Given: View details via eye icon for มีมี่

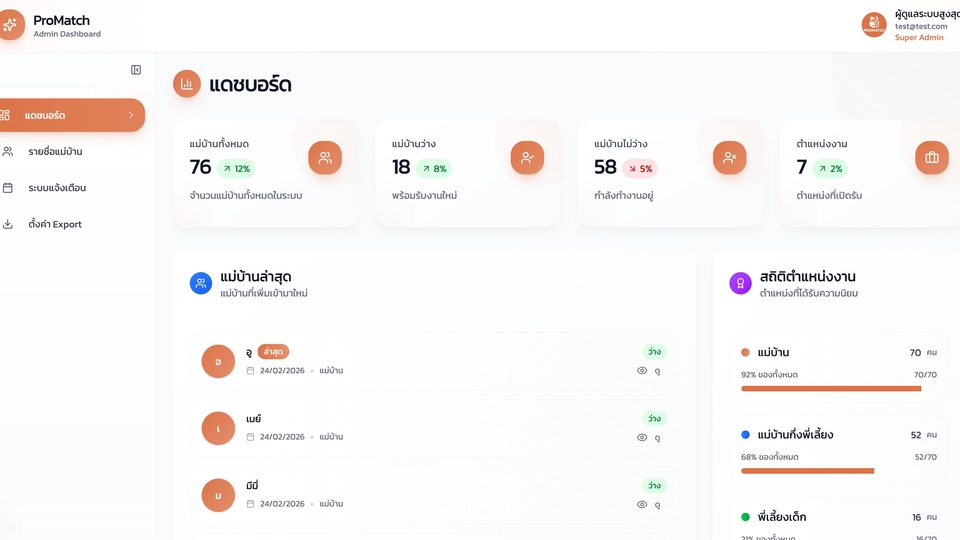Looking at the screenshot, I should coord(642,504).
